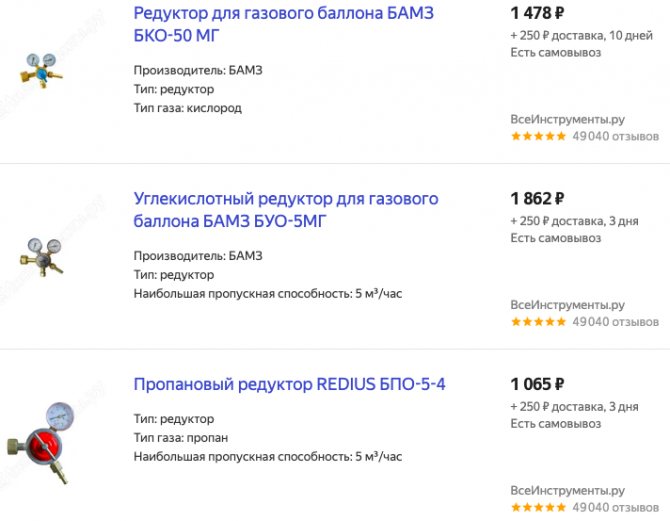The image size is (670, 521).
Task: Open the 49040 отзывов link for REDIUS БПО-5-4
Action: click(x=615, y=508)
